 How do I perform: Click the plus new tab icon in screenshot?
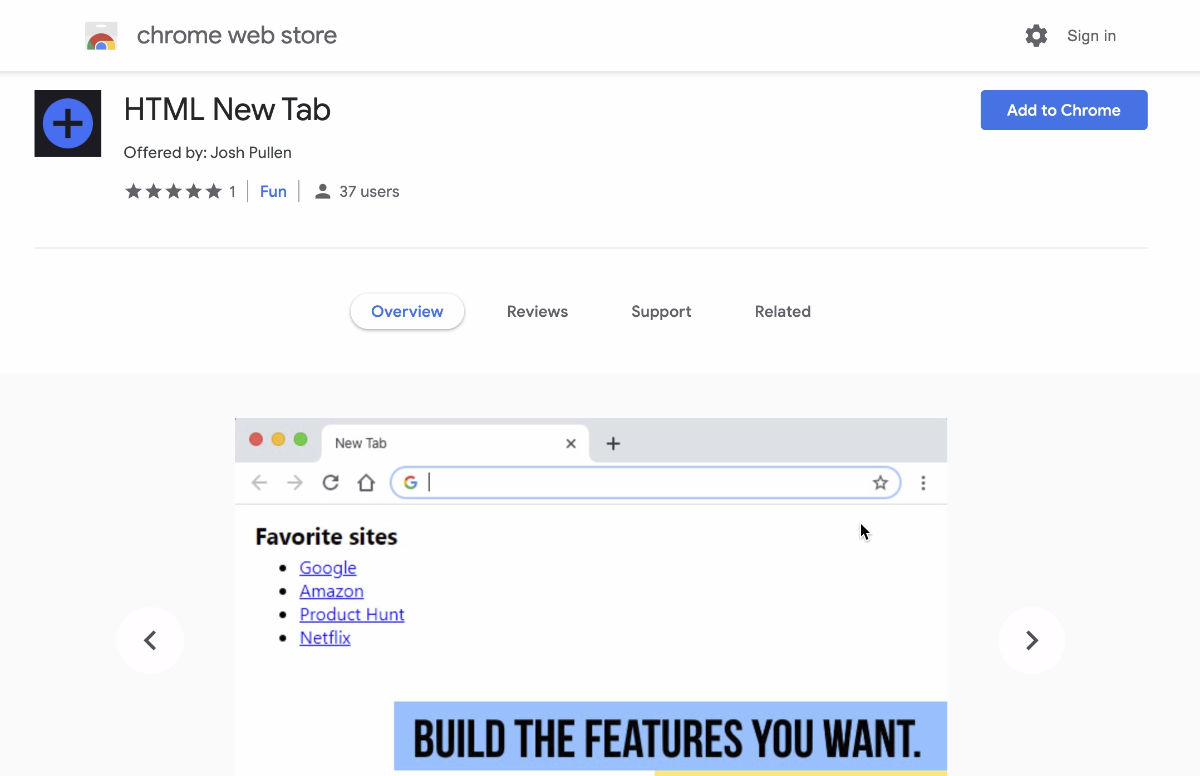tap(613, 443)
